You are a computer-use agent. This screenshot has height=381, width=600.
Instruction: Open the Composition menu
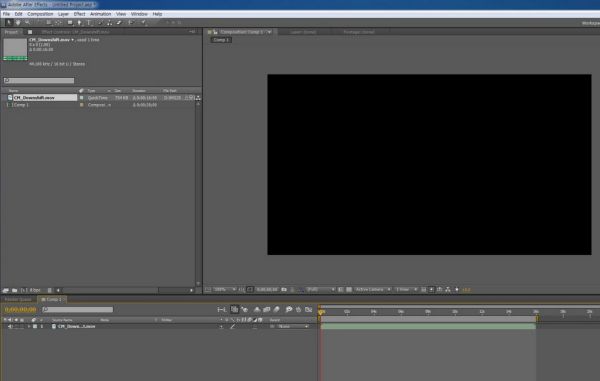pyautogui.click(x=40, y=14)
